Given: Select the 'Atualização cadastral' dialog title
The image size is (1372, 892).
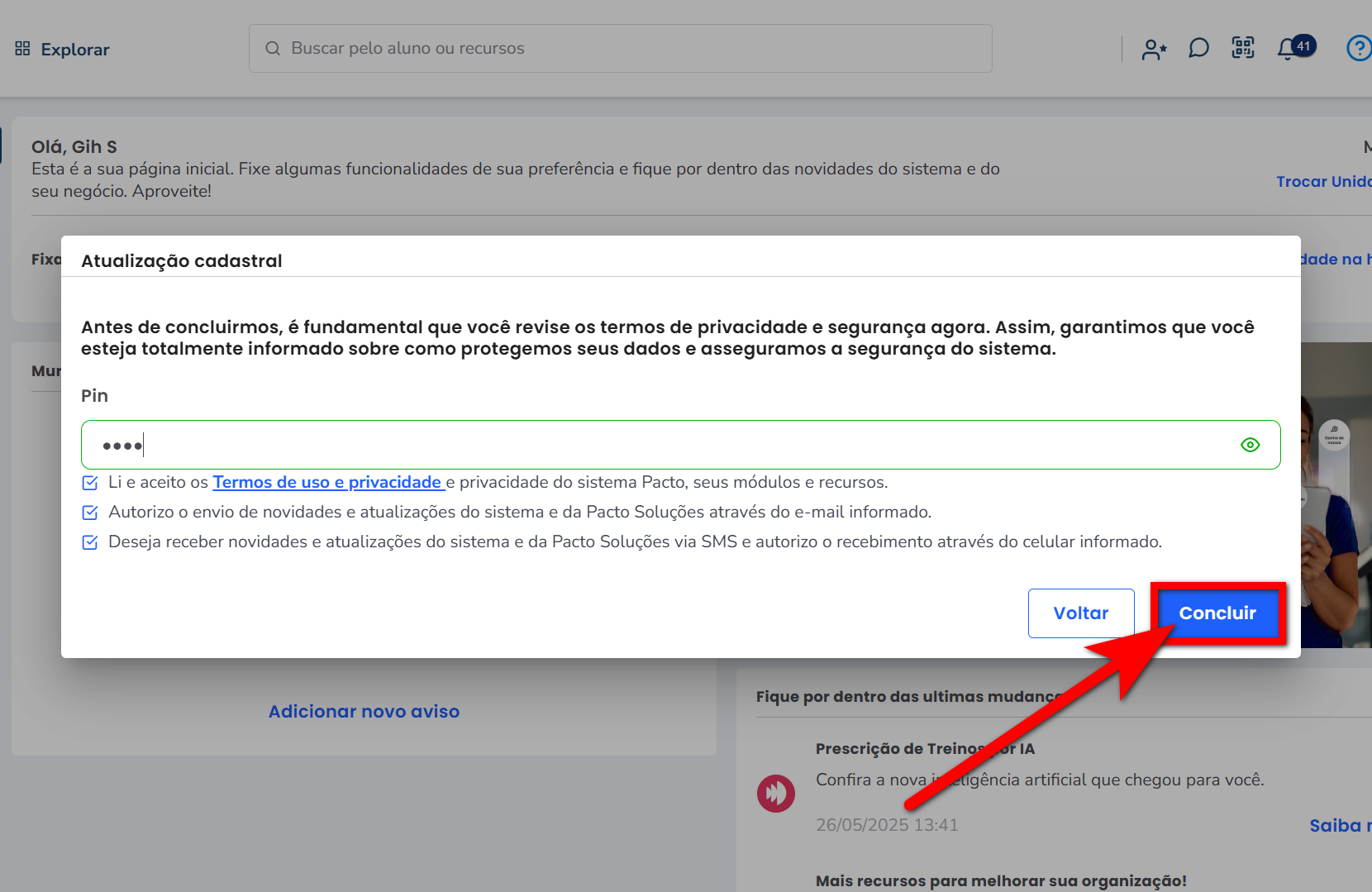Looking at the screenshot, I should point(182,261).
